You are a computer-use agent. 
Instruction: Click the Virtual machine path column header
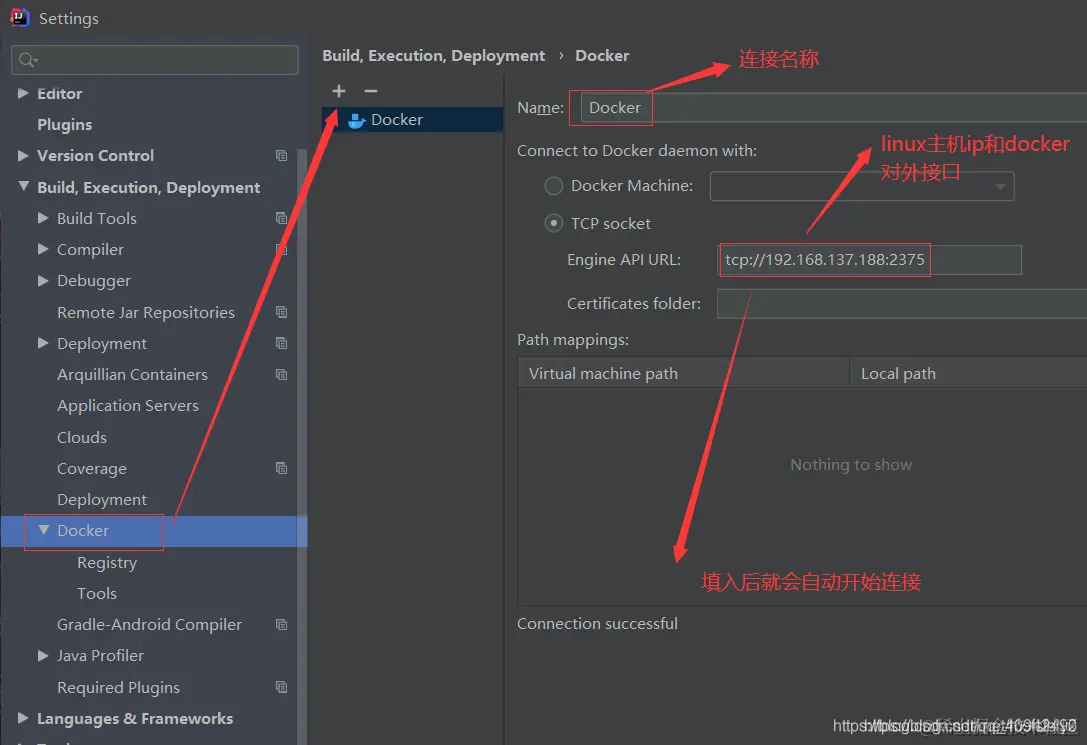click(683, 374)
